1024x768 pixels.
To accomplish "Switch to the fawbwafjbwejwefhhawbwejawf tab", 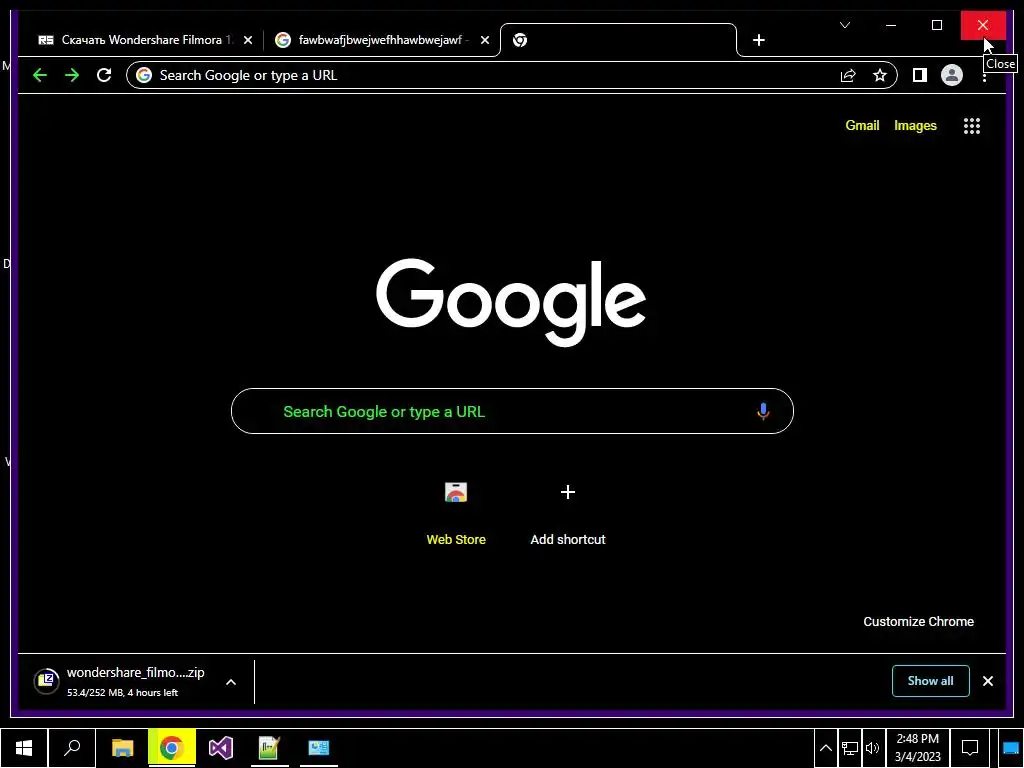I will (x=383, y=40).
